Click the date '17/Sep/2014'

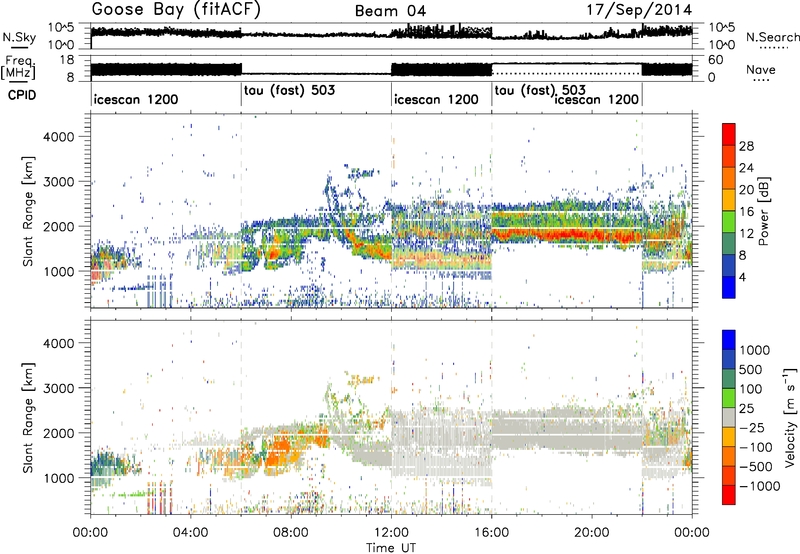click(x=639, y=10)
